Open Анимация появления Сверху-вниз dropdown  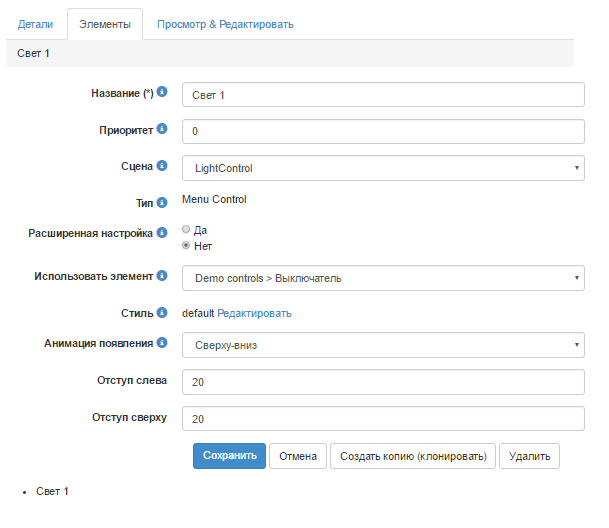383,346
